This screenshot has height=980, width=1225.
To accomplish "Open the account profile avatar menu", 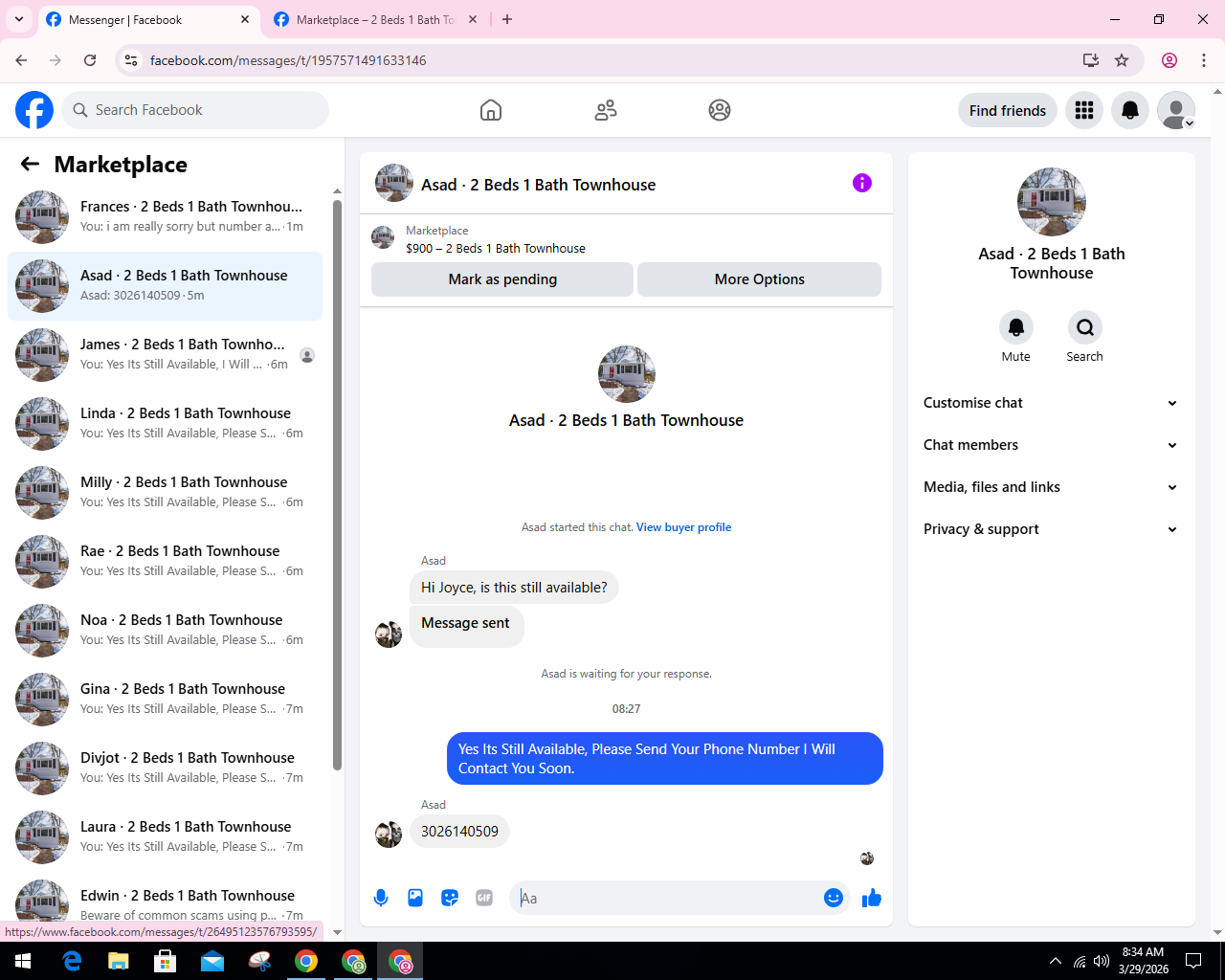I will click(1176, 110).
